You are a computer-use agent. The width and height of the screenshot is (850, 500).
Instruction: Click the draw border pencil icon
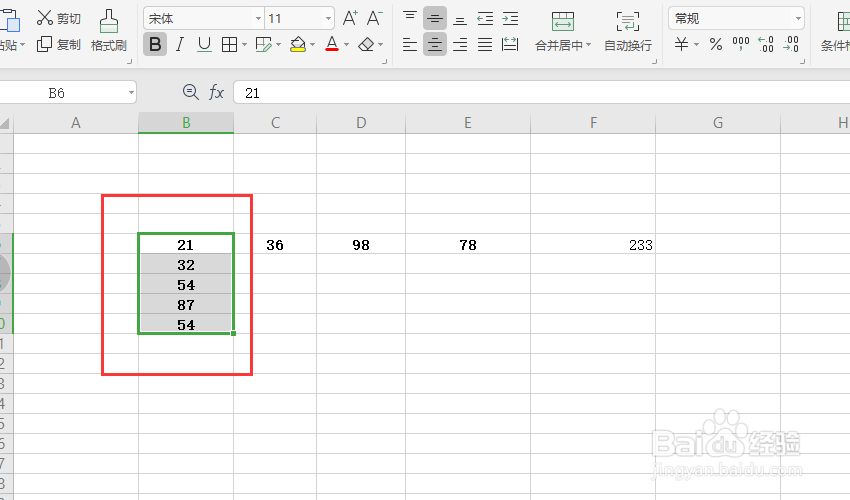[x=263, y=44]
